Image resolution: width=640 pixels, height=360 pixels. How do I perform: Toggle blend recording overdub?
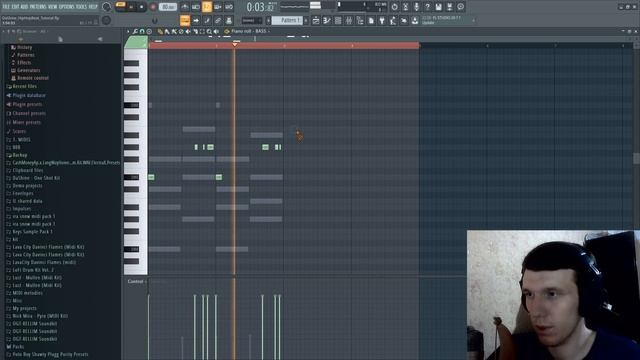coord(218,7)
